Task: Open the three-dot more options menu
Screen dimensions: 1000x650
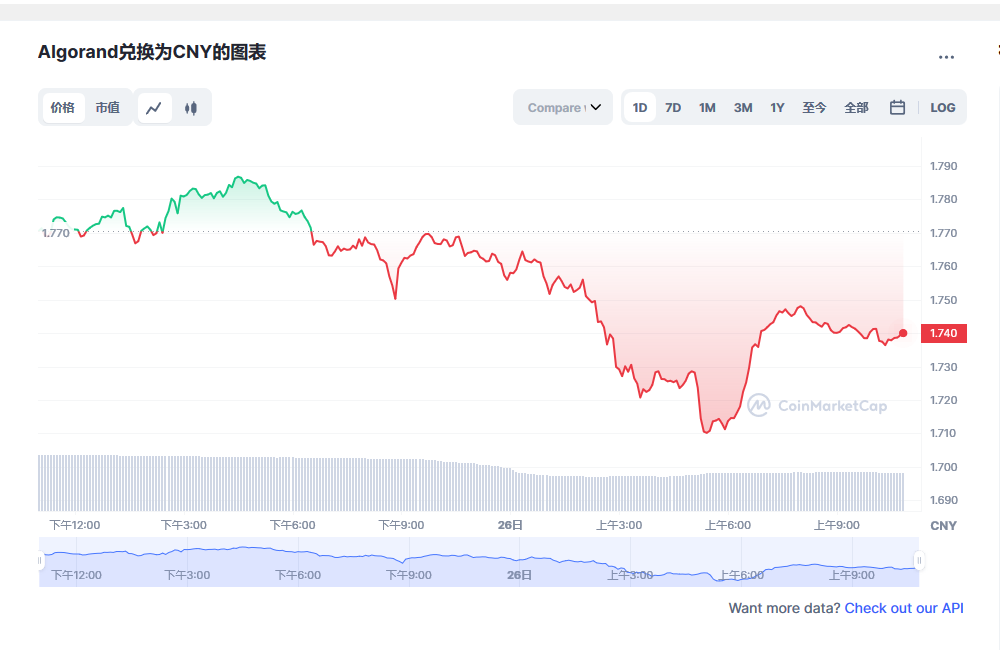Action: pyautogui.click(x=946, y=57)
